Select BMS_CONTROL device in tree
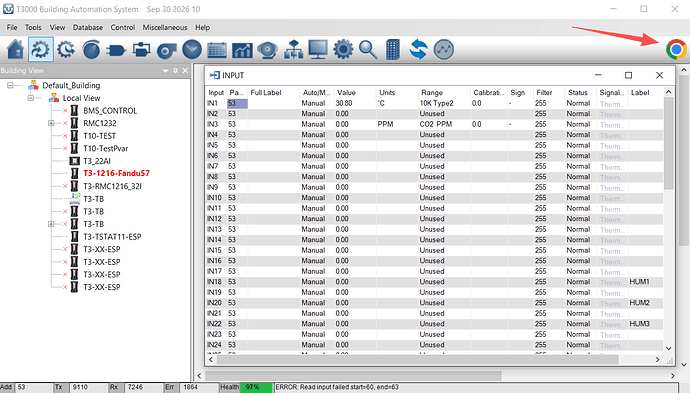Image resolution: width=690 pixels, height=393 pixels. (110, 111)
